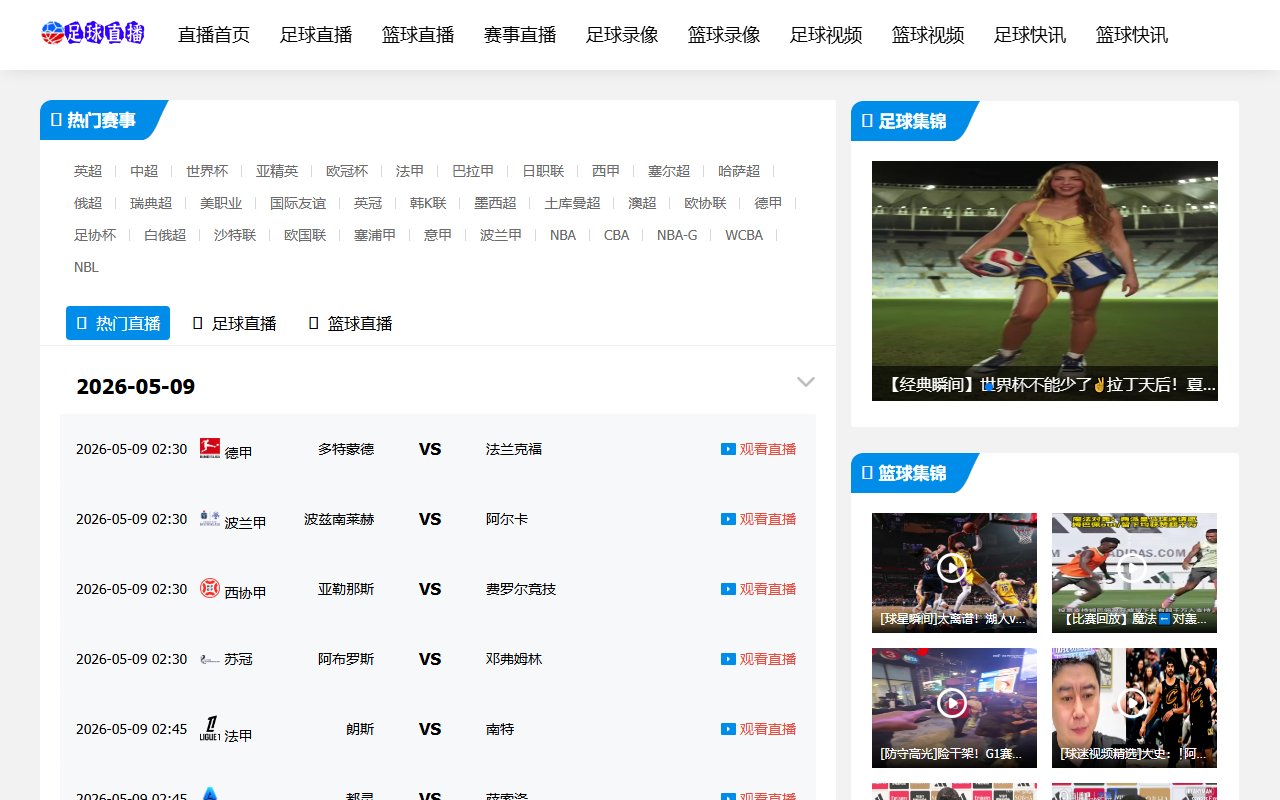The image size is (1280, 800).
Task: Open 赛事直播 navigation item
Action: [x=520, y=35]
